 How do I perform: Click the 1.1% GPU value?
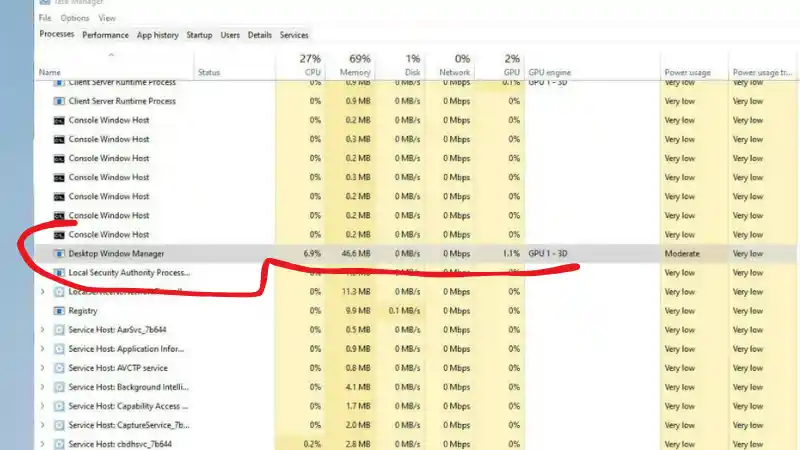coord(511,254)
